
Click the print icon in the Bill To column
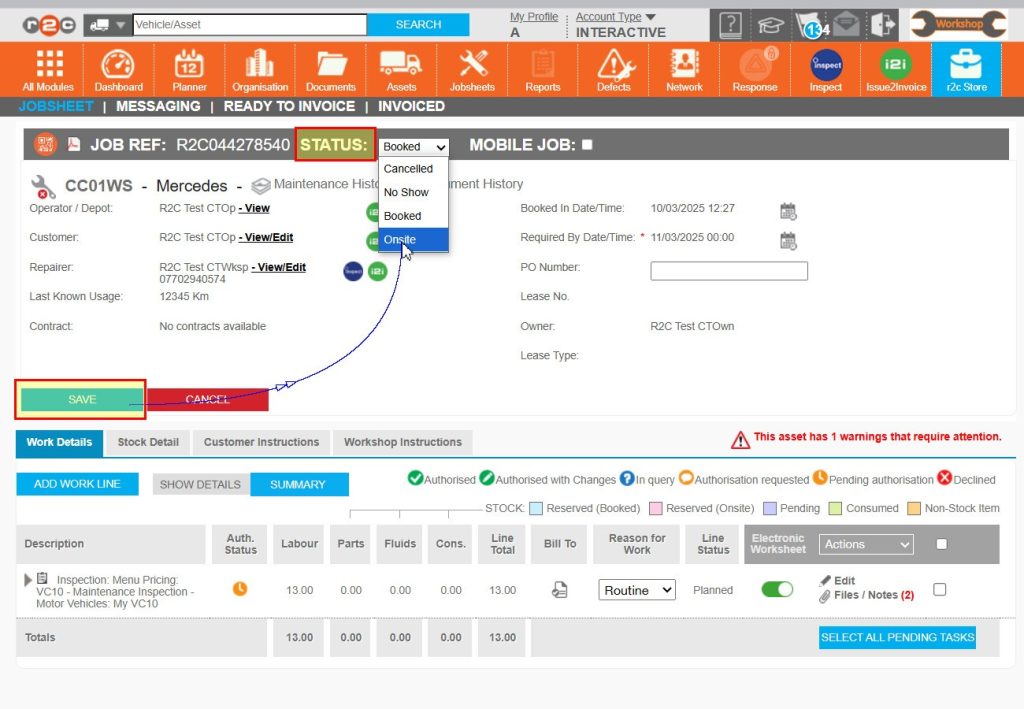pos(559,590)
